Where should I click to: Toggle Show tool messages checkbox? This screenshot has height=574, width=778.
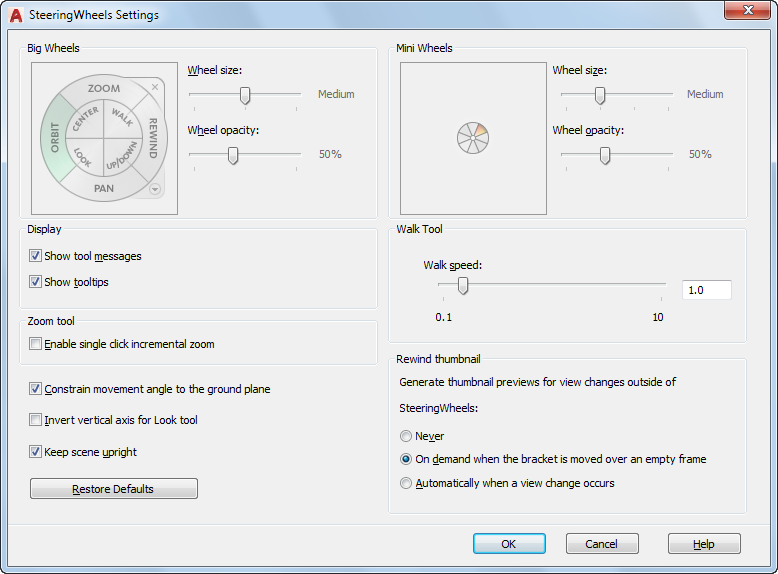click(36, 256)
